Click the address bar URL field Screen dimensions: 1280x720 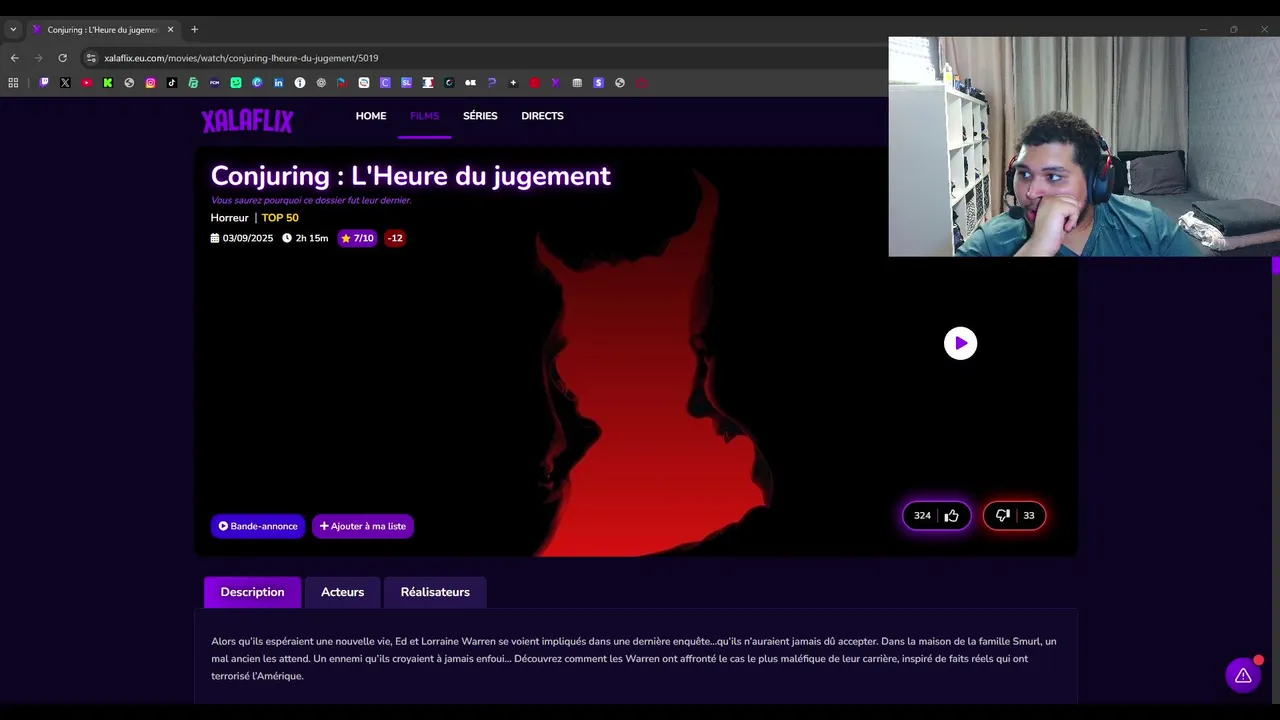point(480,58)
